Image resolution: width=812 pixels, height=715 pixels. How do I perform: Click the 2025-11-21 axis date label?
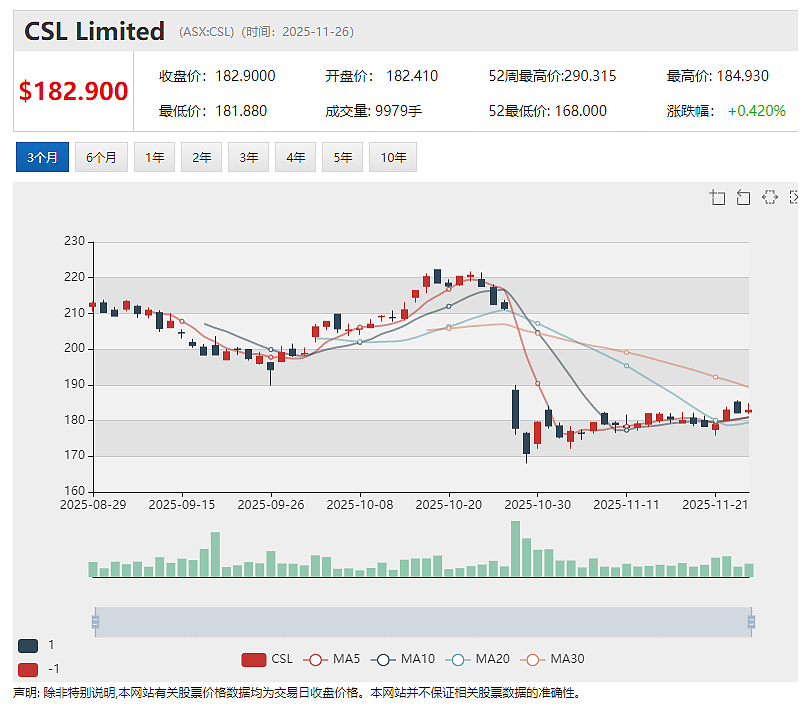pos(715,505)
